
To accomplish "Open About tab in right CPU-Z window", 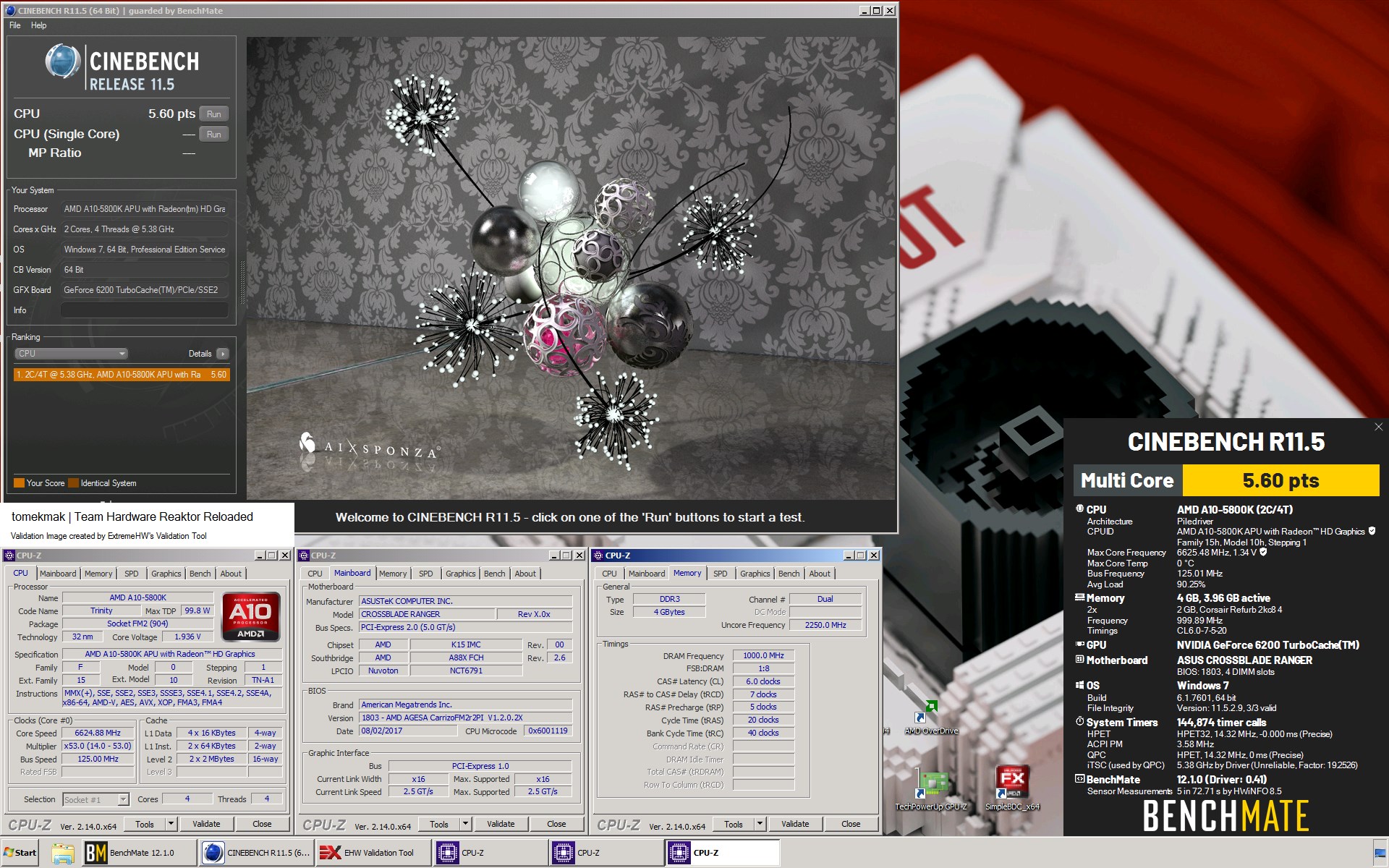I will (820, 574).
